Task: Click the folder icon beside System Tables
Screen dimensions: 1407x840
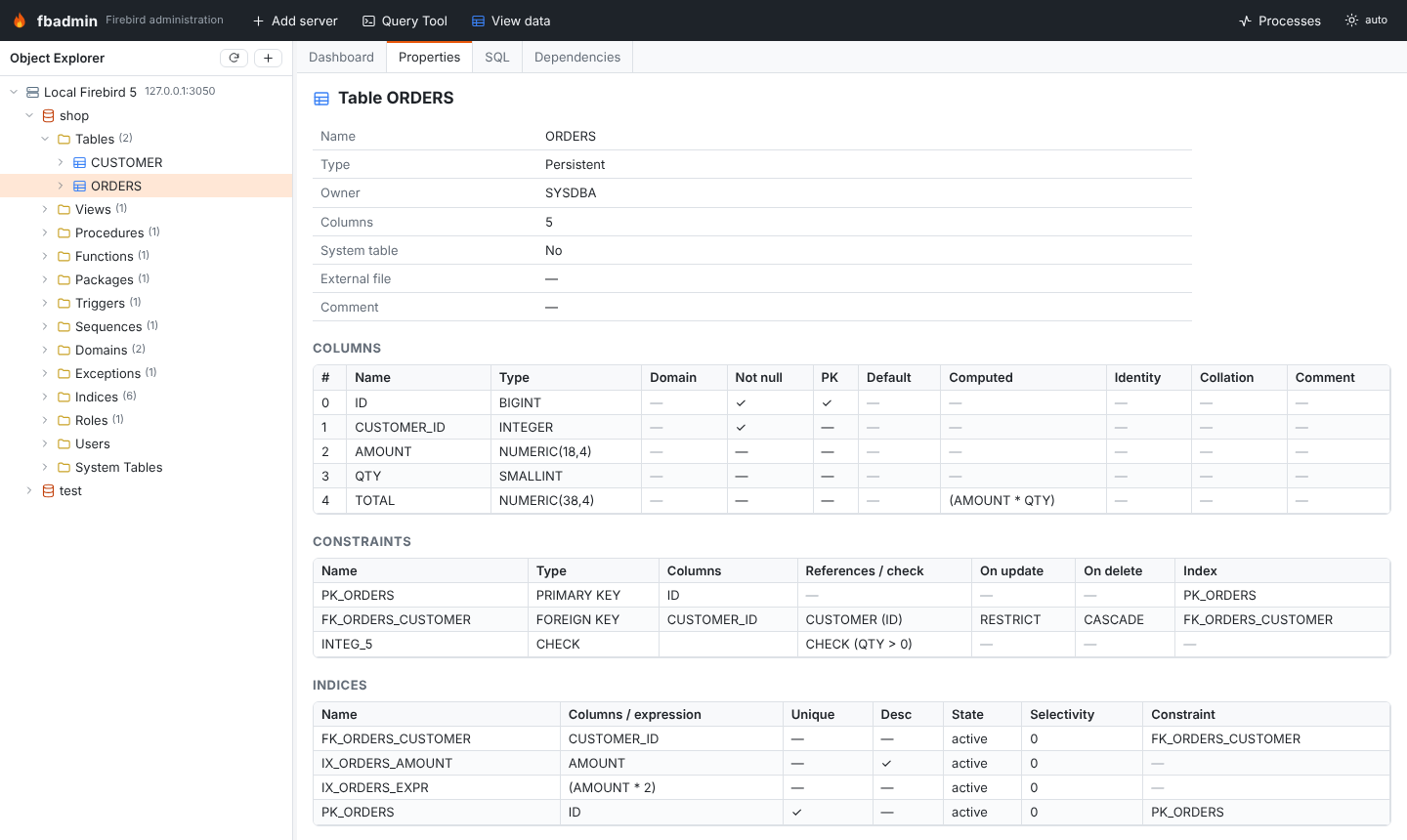Action: tap(64, 467)
